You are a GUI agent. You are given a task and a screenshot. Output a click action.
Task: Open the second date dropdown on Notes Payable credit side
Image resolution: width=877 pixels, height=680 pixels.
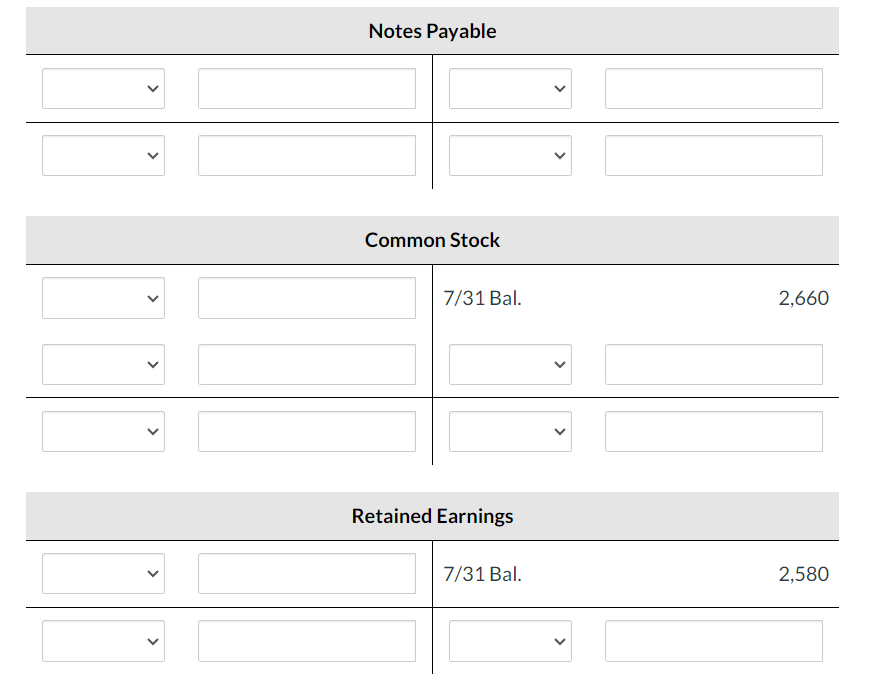[x=510, y=155]
